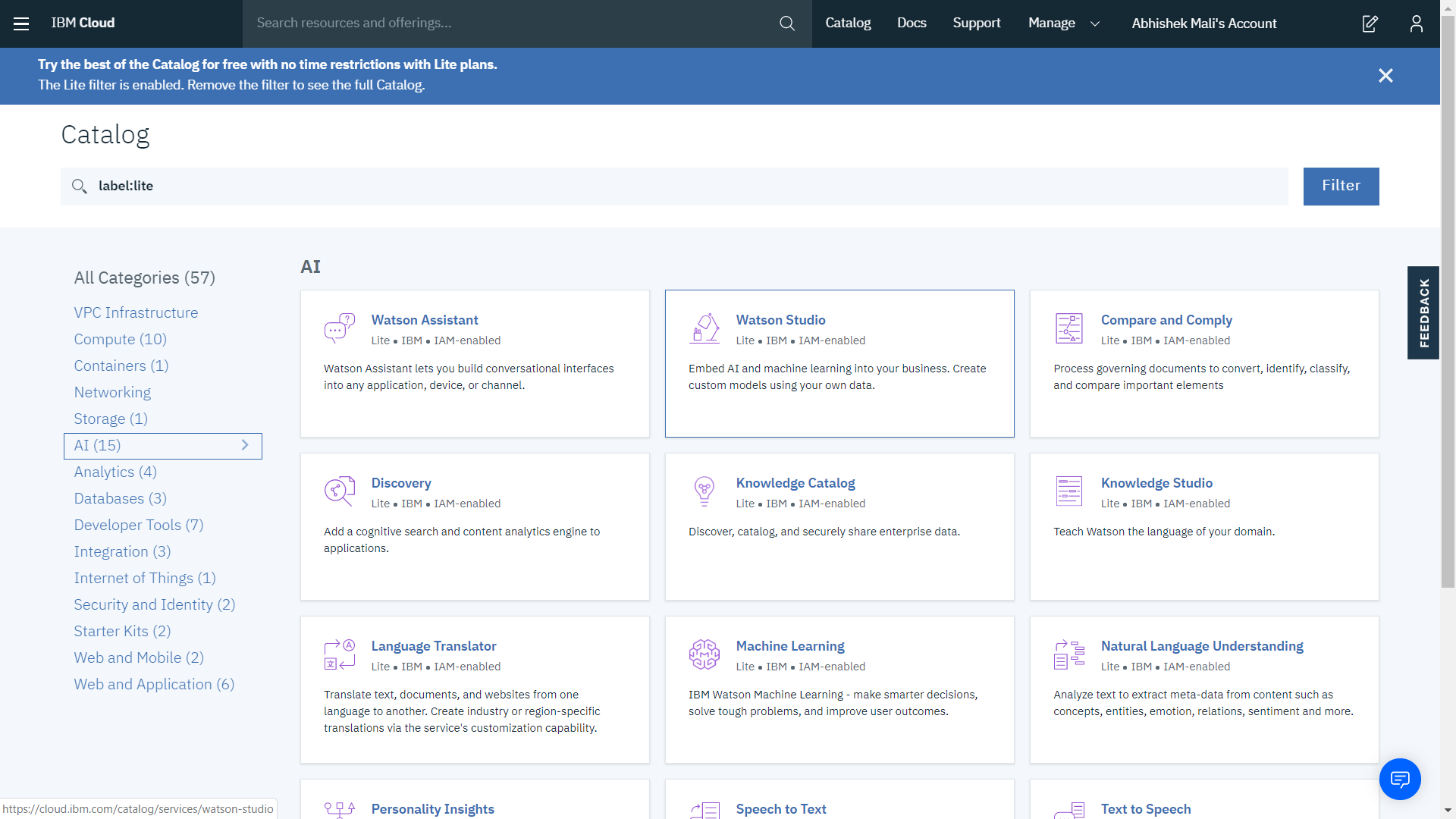
Task: Click the Compare and Comply icon
Action: [1069, 328]
